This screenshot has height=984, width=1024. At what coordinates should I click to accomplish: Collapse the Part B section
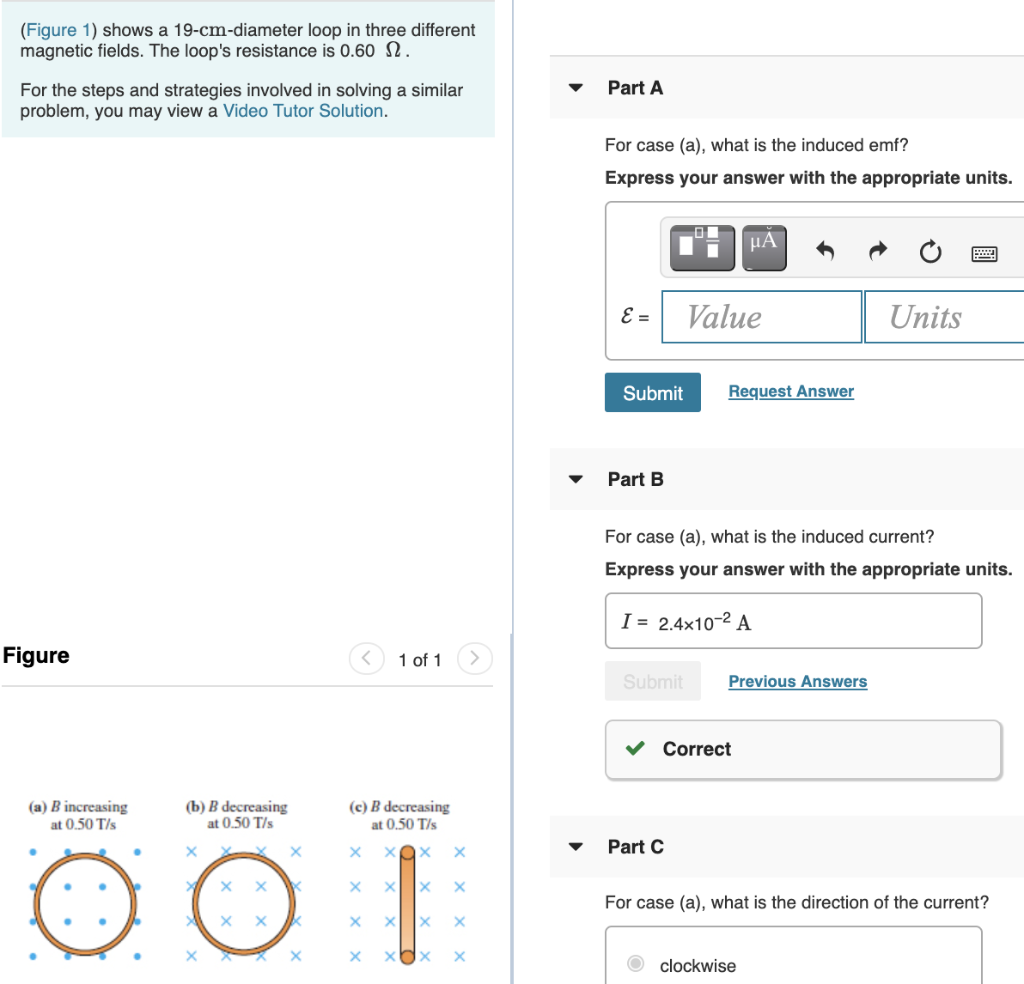[575, 479]
